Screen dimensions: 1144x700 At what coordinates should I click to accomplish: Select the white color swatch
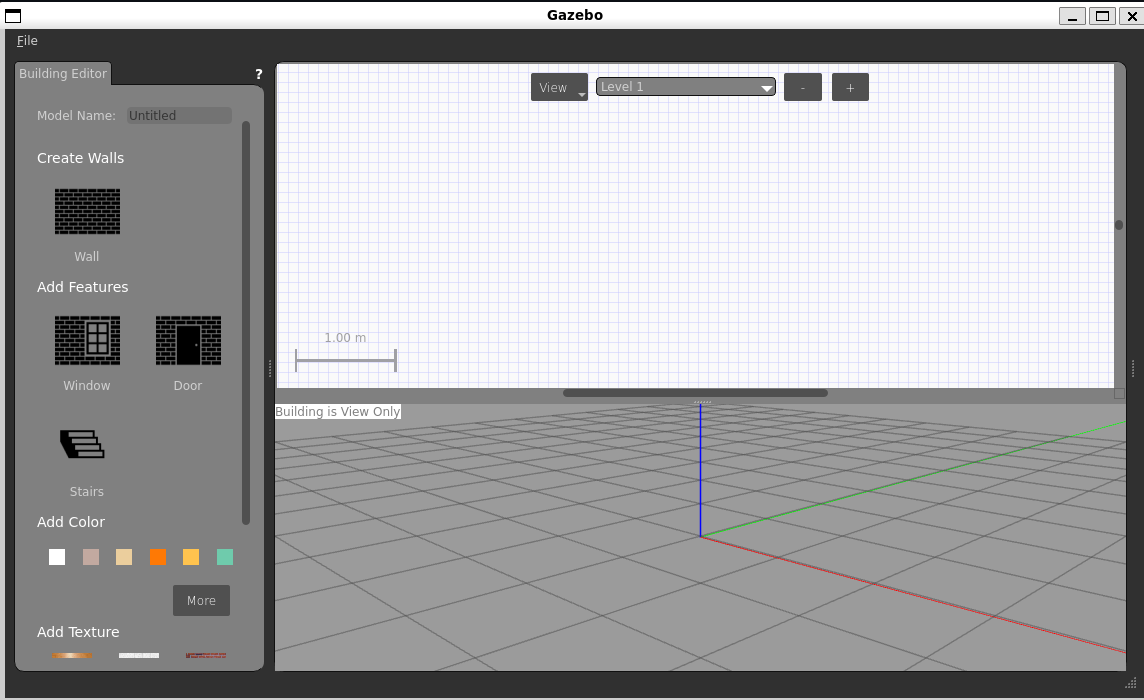click(x=57, y=557)
